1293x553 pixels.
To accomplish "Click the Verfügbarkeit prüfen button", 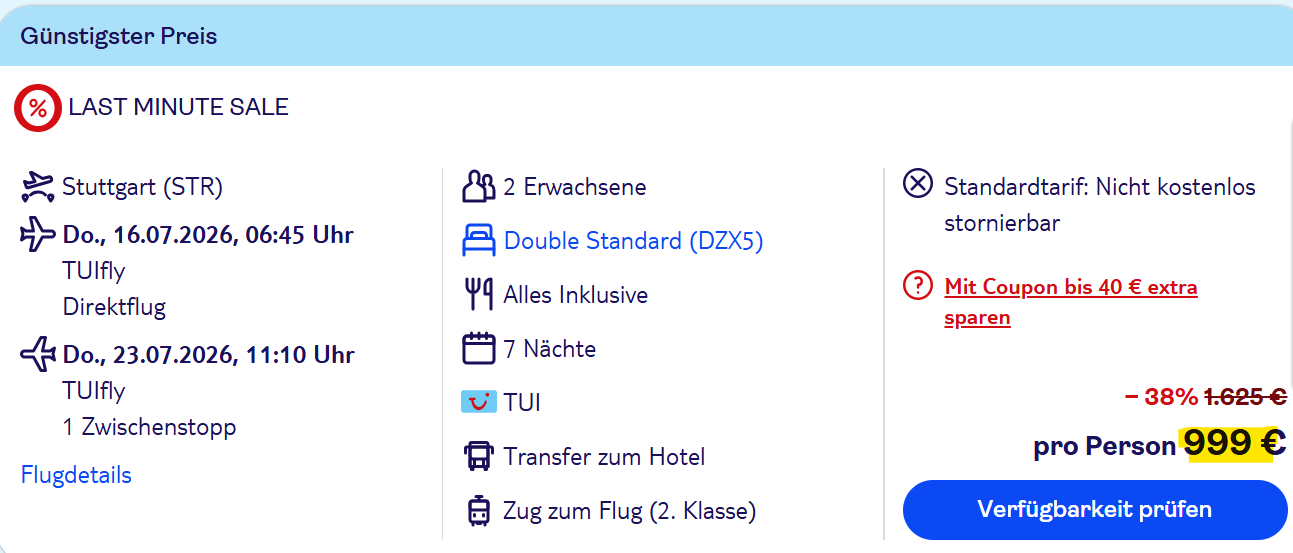I will [1095, 510].
